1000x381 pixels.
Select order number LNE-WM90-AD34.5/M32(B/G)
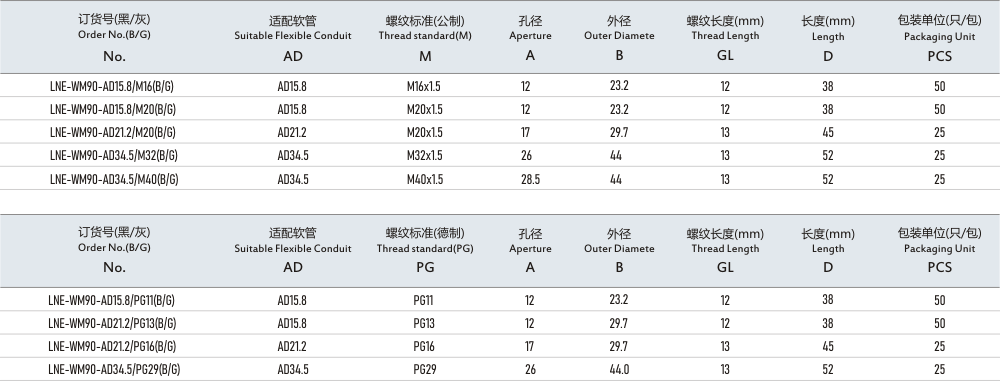(114, 155)
